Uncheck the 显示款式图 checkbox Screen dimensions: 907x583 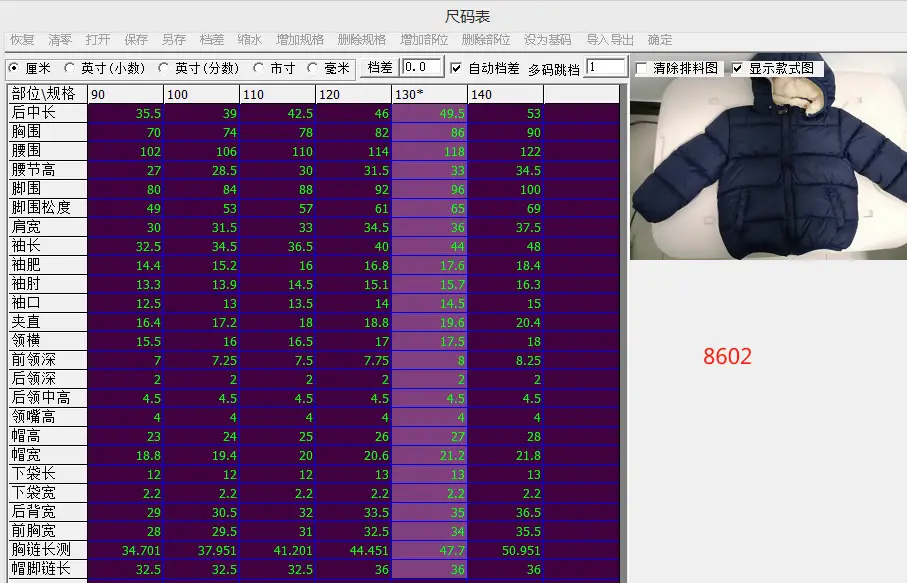pos(737,68)
